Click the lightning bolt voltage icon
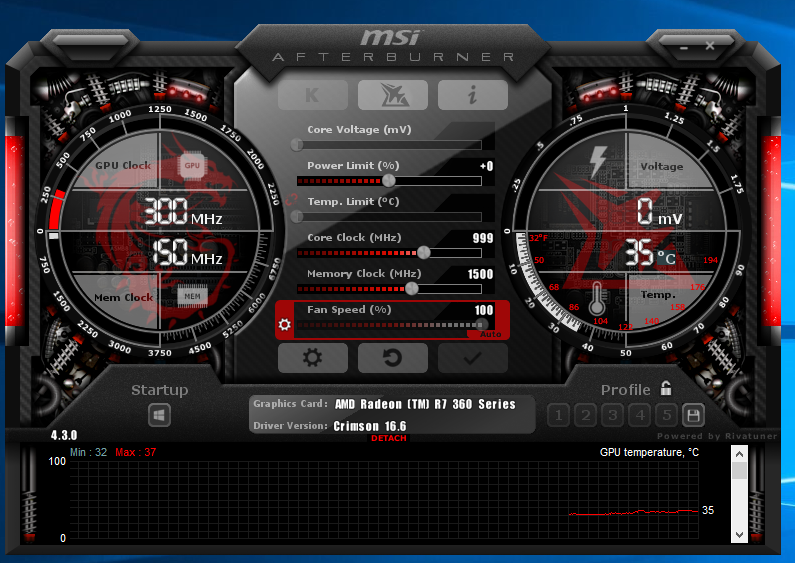The height and width of the screenshot is (565, 795). click(x=598, y=161)
